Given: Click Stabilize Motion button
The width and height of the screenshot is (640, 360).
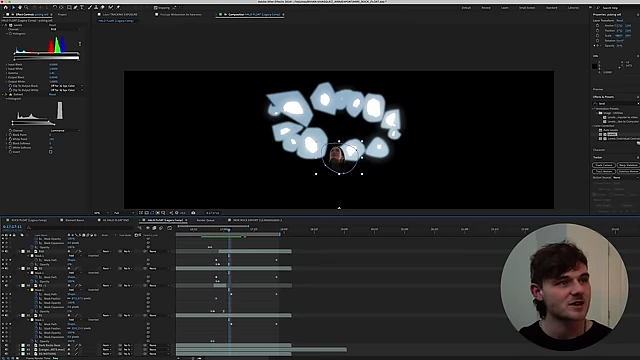Looking at the screenshot, I should [x=628, y=171].
